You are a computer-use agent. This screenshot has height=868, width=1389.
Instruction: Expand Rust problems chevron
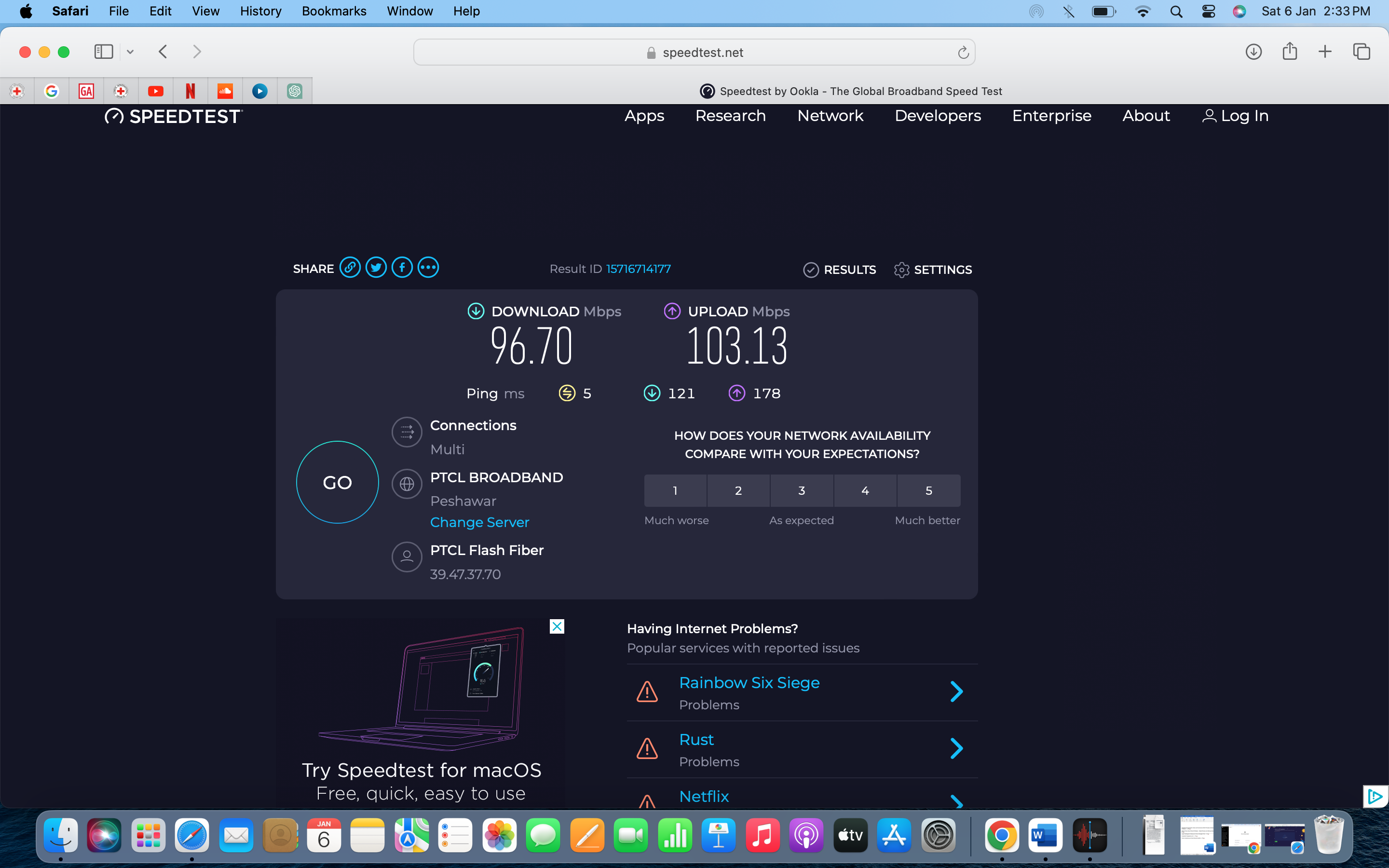956,748
